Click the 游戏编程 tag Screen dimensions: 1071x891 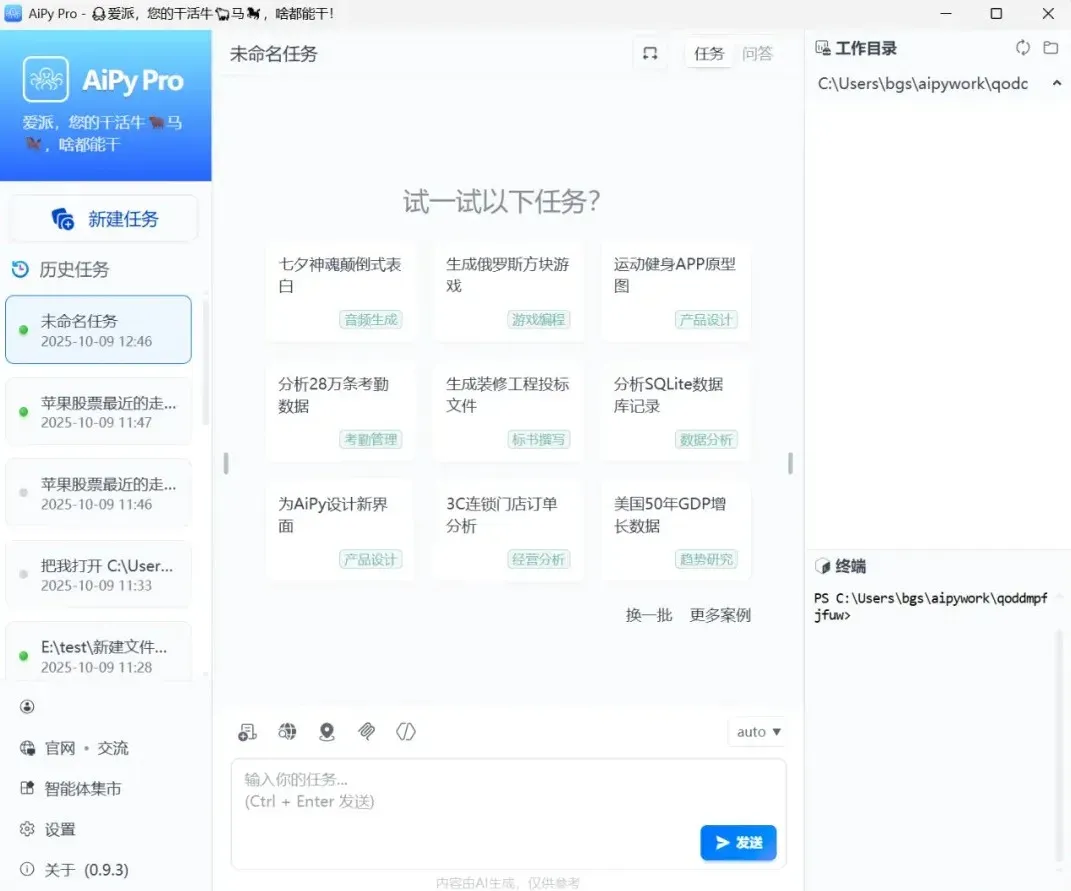(539, 320)
